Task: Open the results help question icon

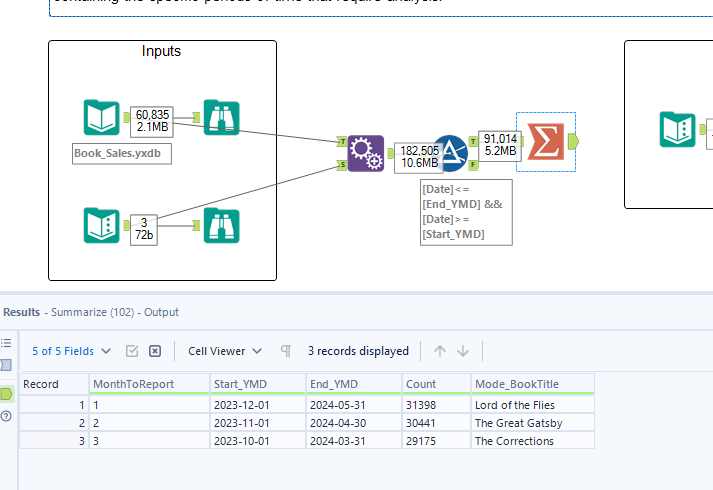Action: click(6, 416)
